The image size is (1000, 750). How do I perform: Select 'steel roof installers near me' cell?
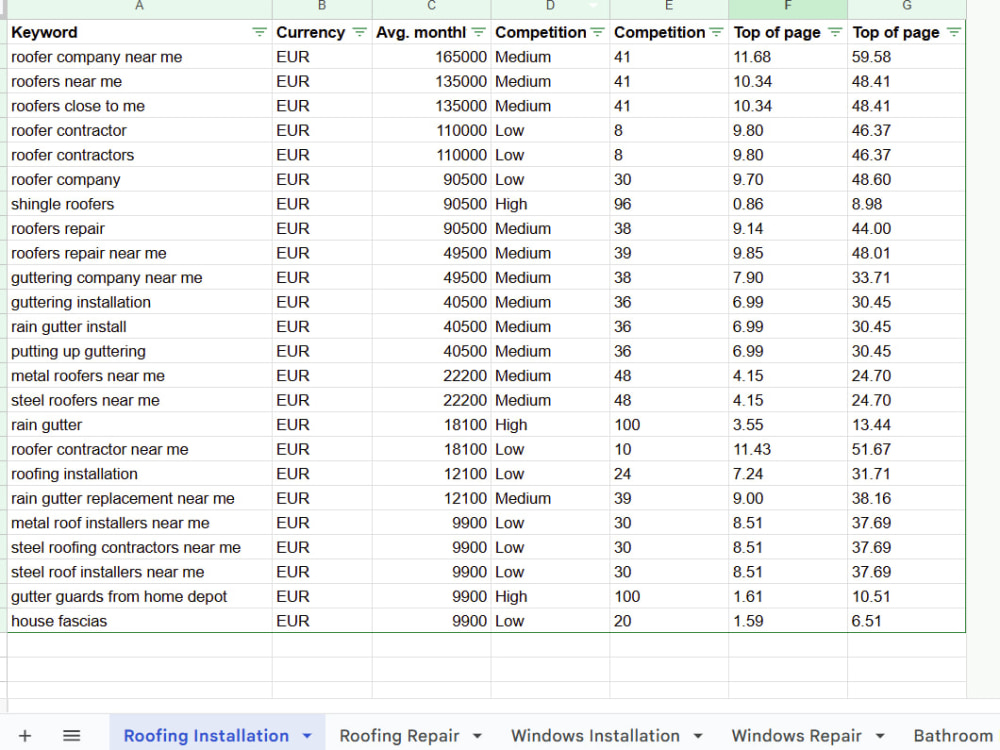[140, 572]
